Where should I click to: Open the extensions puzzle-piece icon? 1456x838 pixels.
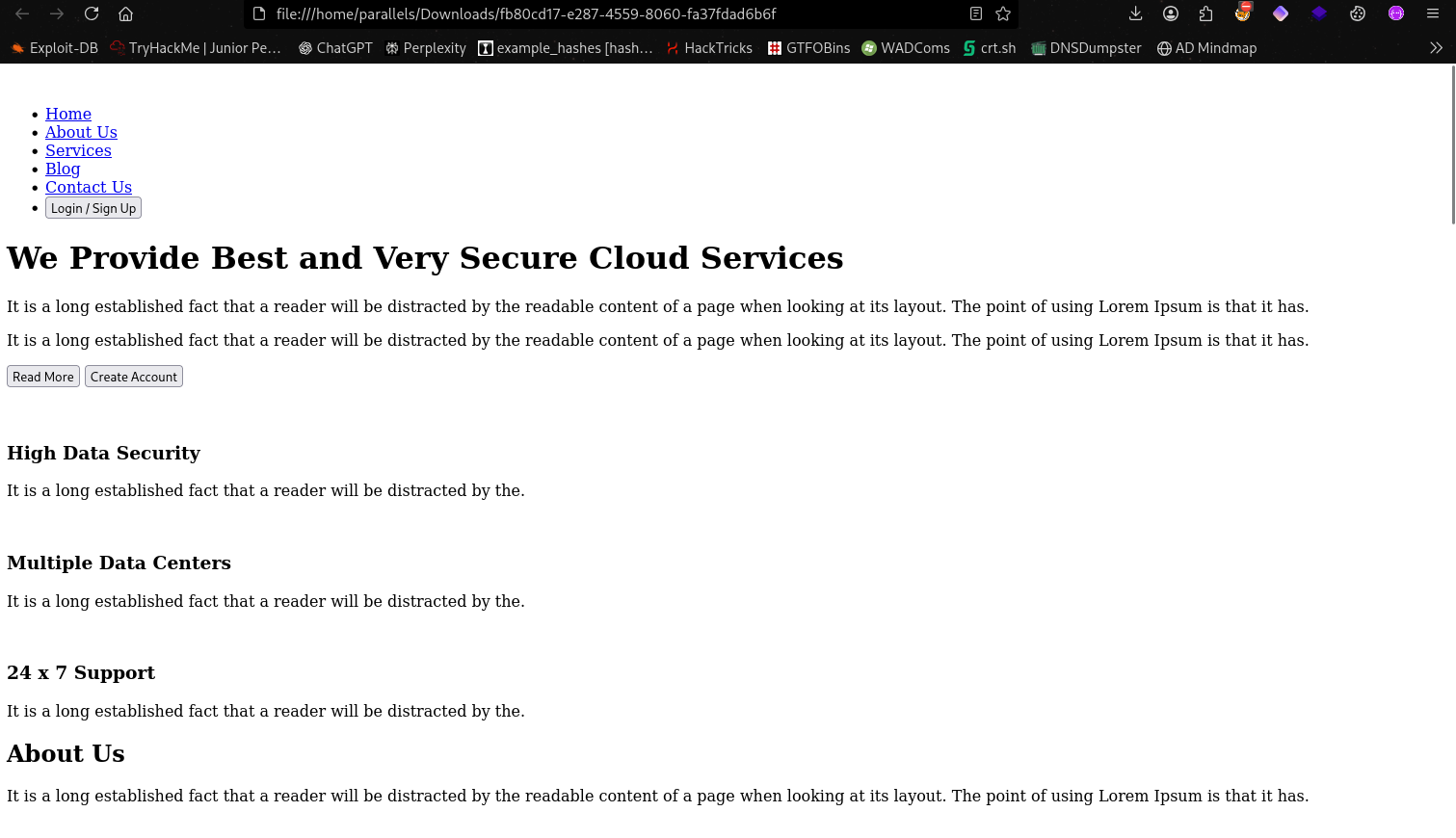[x=1205, y=13]
